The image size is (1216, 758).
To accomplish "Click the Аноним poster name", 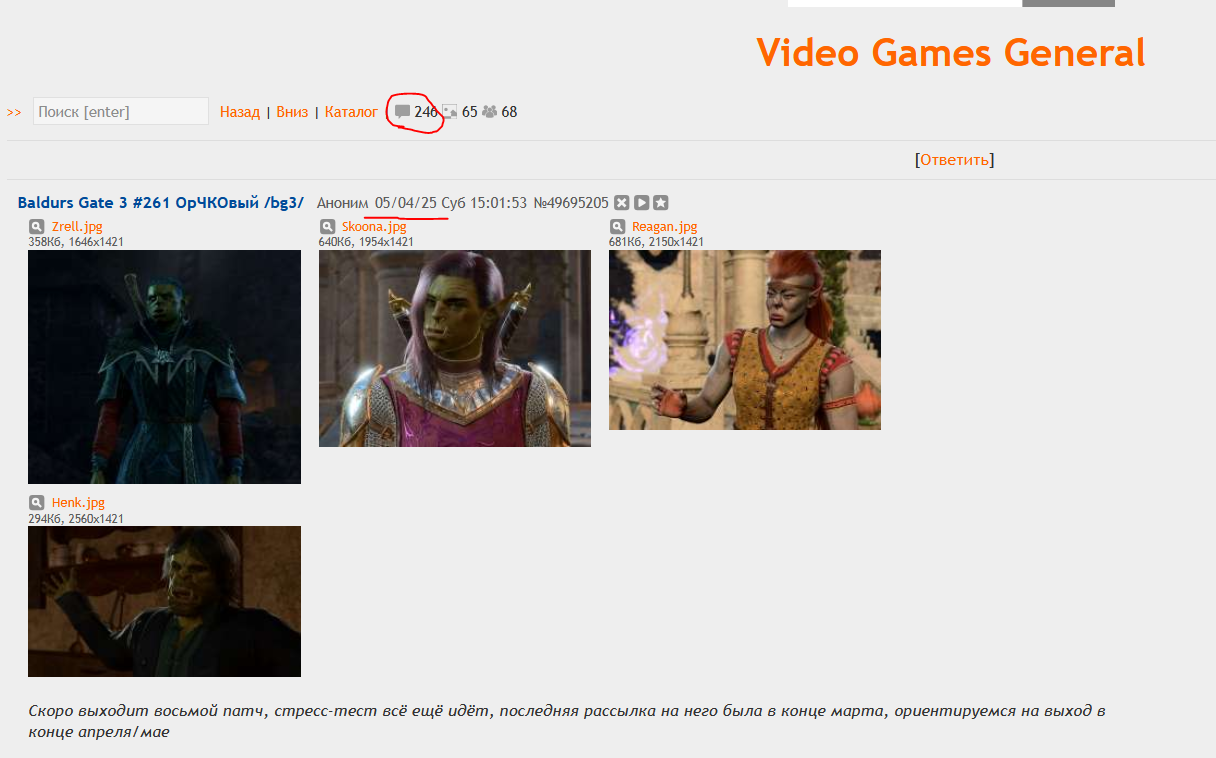I will tap(343, 203).
